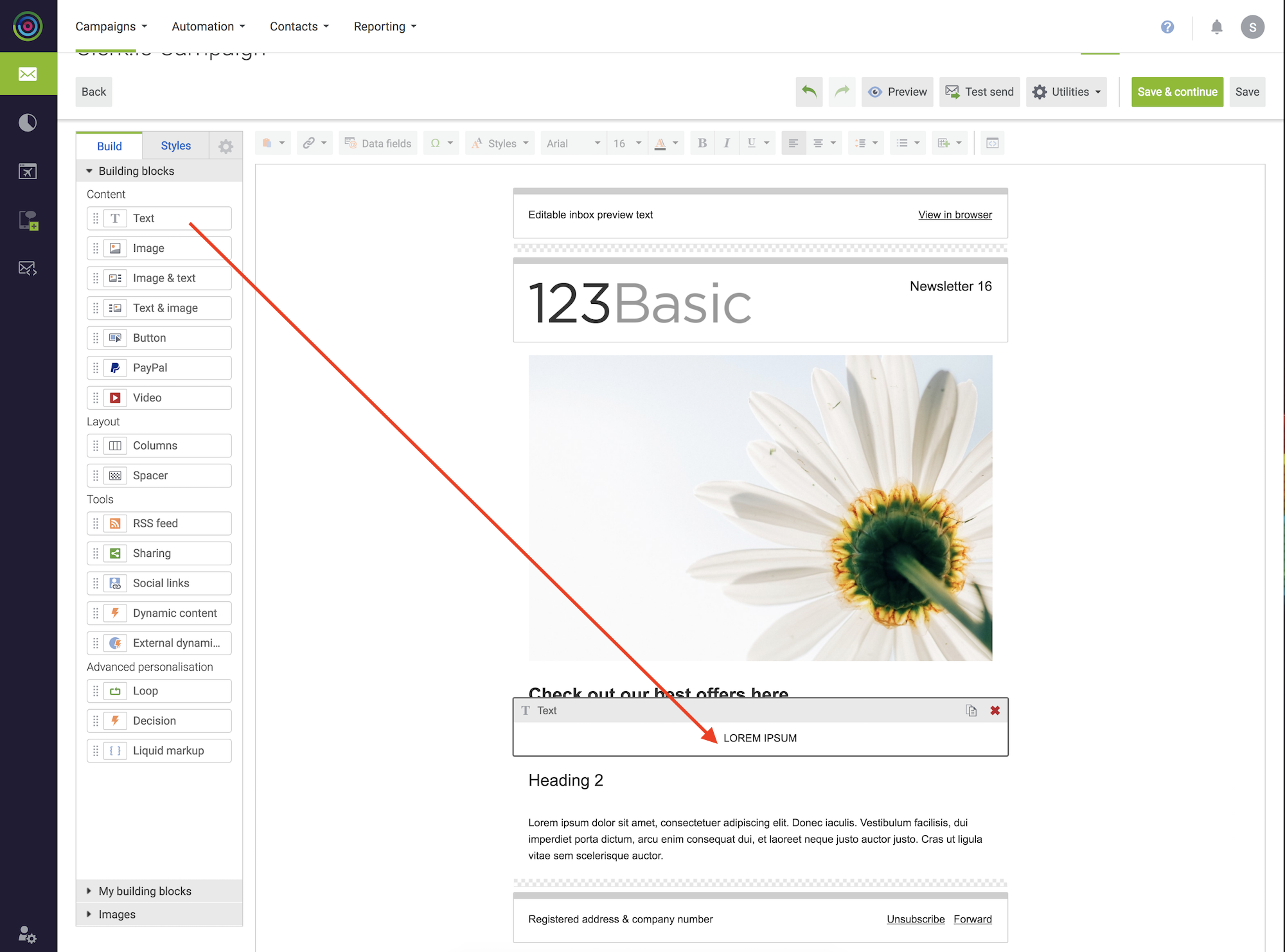This screenshot has width=1285, height=952.
Task: Click the source code view icon
Action: [992, 143]
